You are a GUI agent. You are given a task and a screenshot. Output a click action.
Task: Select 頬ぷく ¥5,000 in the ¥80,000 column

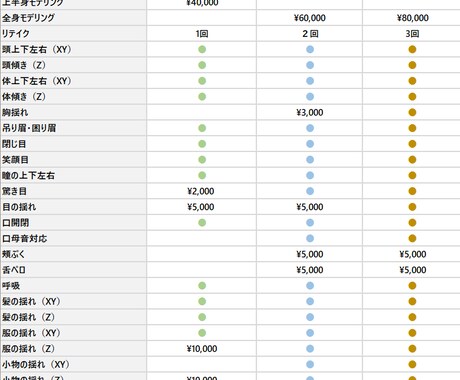tap(413, 254)
